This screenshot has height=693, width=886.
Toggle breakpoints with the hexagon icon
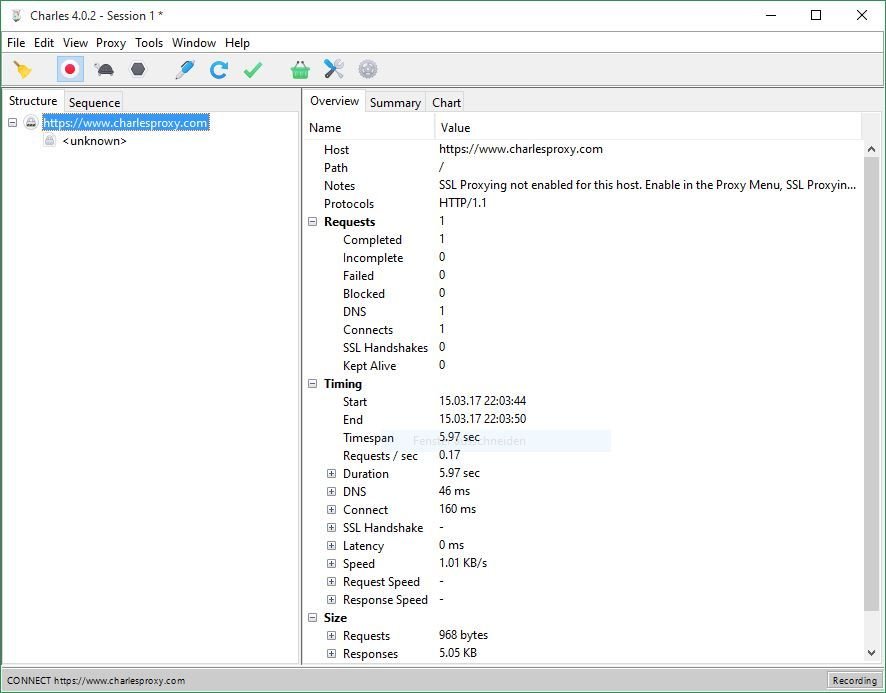point(138,70)
